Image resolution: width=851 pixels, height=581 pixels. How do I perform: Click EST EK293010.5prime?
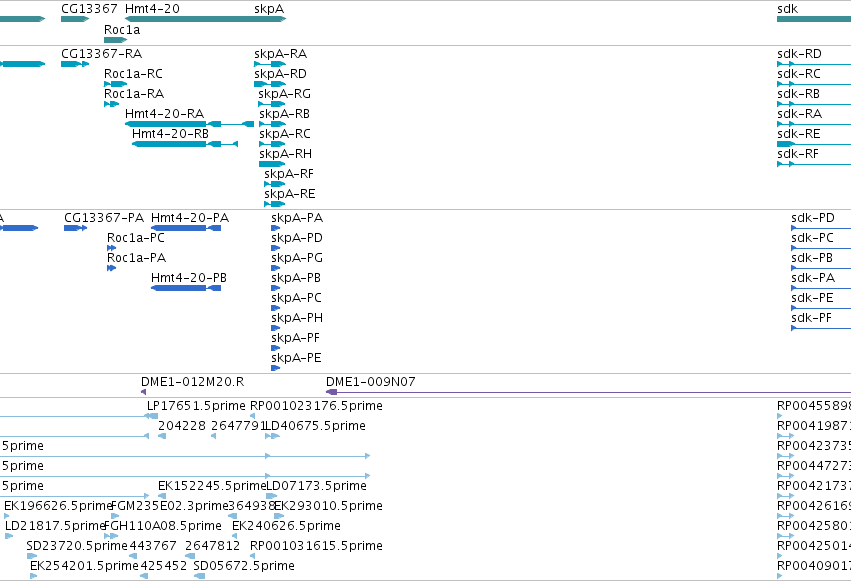(x=328, y=506)
